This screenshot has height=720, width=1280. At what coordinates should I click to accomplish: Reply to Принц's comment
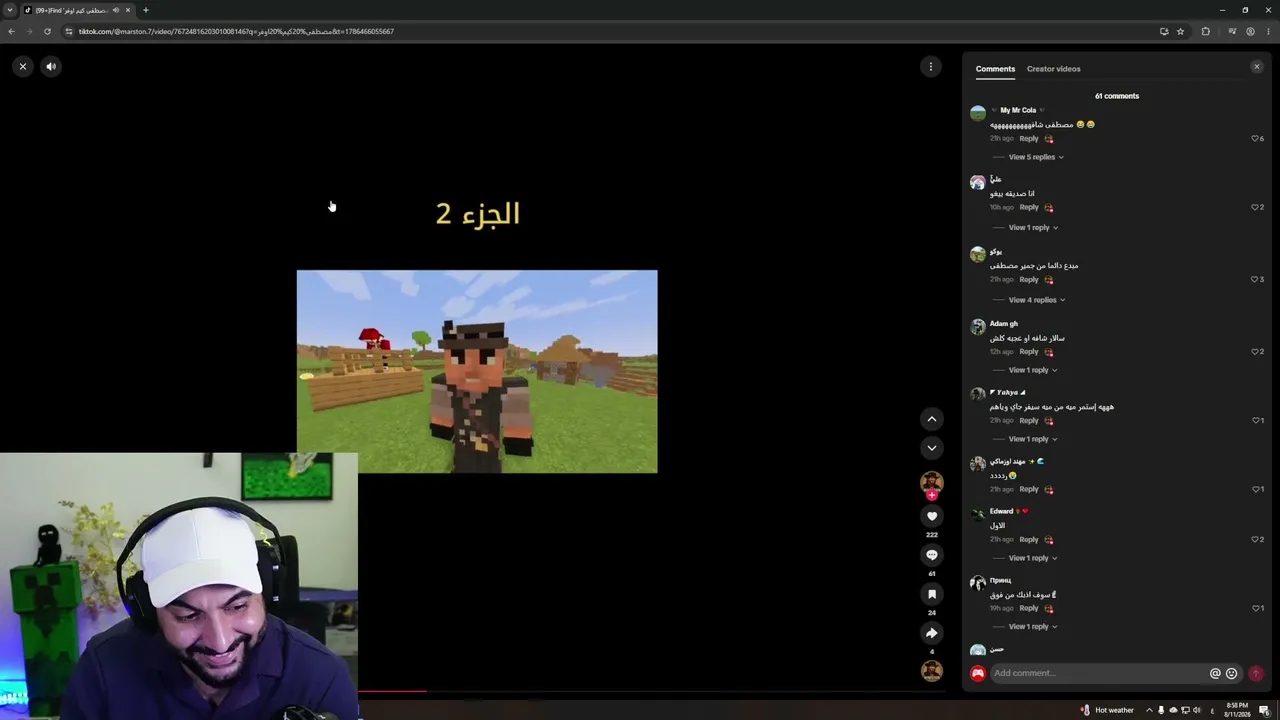pyautogui.click(x=1029, y=608)
